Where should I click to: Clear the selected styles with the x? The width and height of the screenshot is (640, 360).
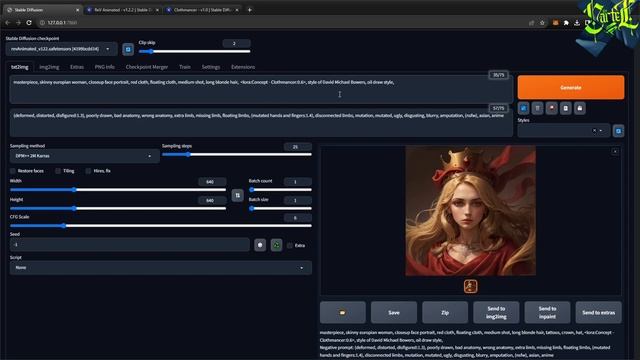[x=594, y=131]
